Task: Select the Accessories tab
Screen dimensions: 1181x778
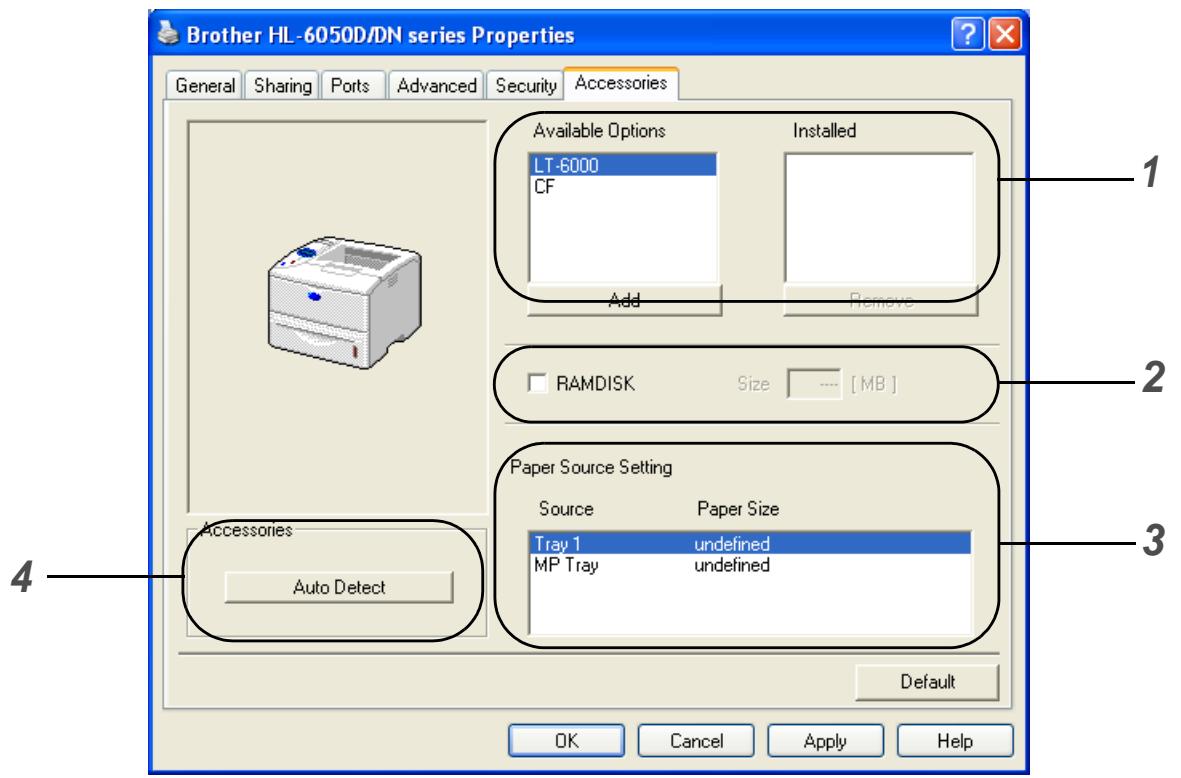Action: [x=621, y=83]
